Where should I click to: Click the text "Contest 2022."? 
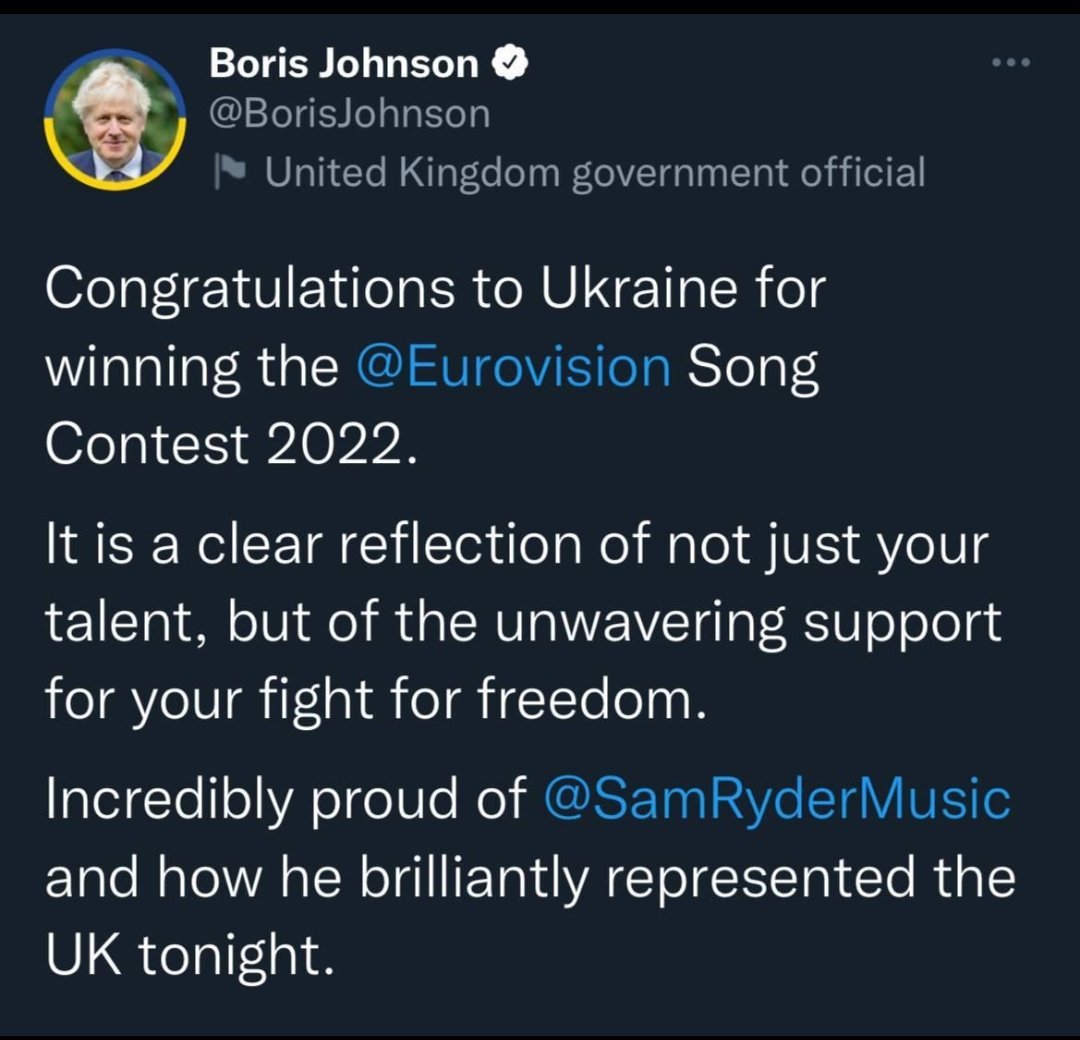(228, 441)
